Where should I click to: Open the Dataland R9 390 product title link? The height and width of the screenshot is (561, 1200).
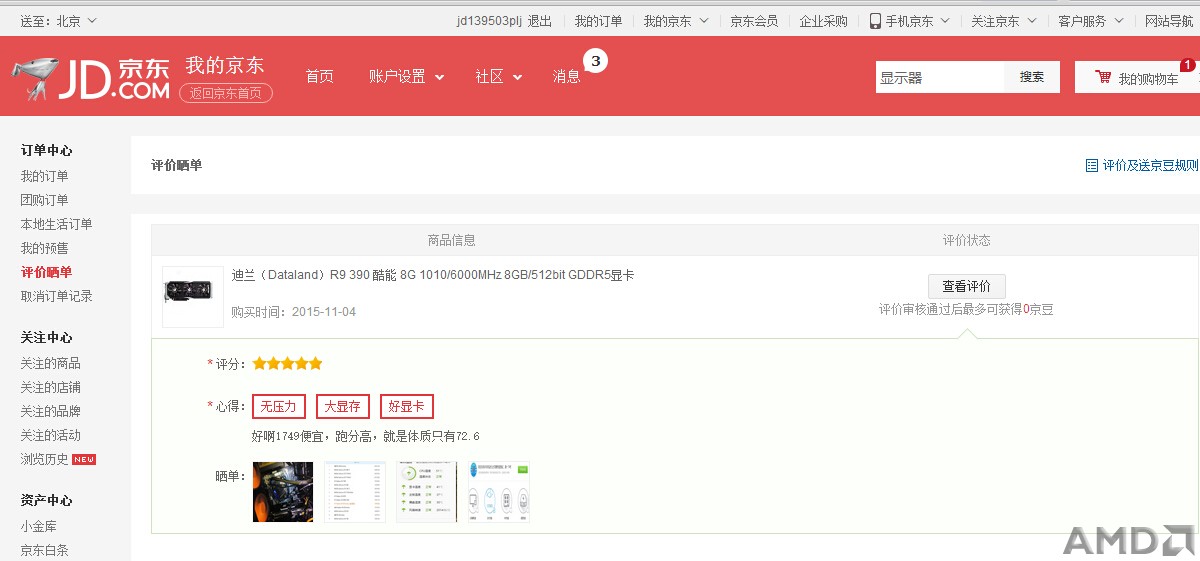pos(433,275)
